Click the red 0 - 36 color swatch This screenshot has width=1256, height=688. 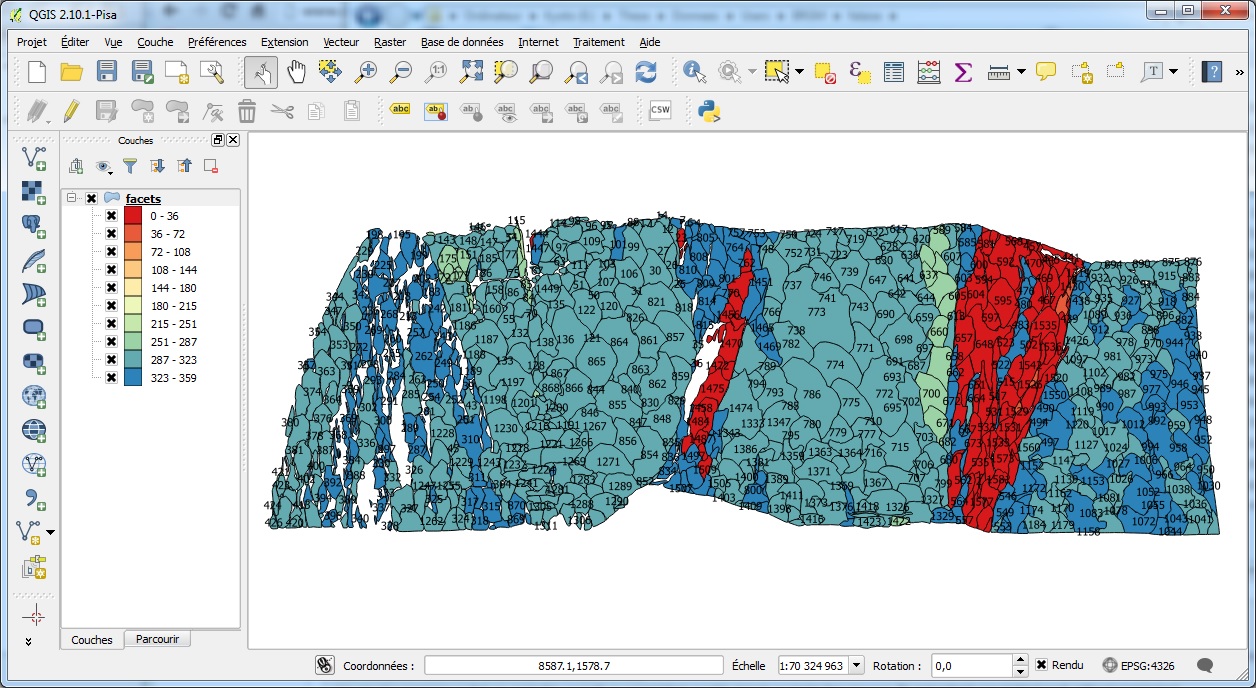pos(133,215)
